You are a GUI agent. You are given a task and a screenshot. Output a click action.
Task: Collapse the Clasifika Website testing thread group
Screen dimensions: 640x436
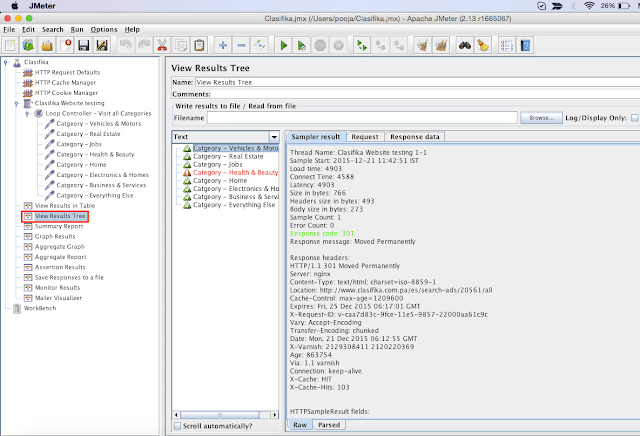[x=18, y=103]
